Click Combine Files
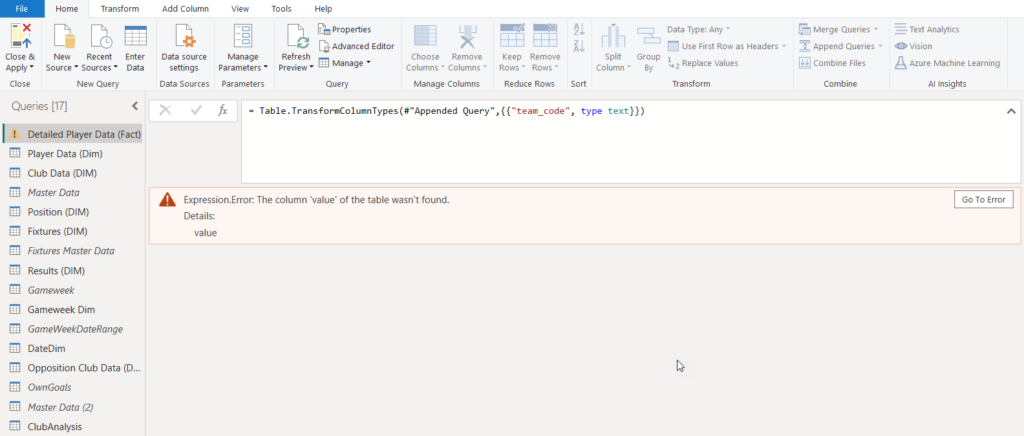1024x436 pixels. tap(832, 63)
